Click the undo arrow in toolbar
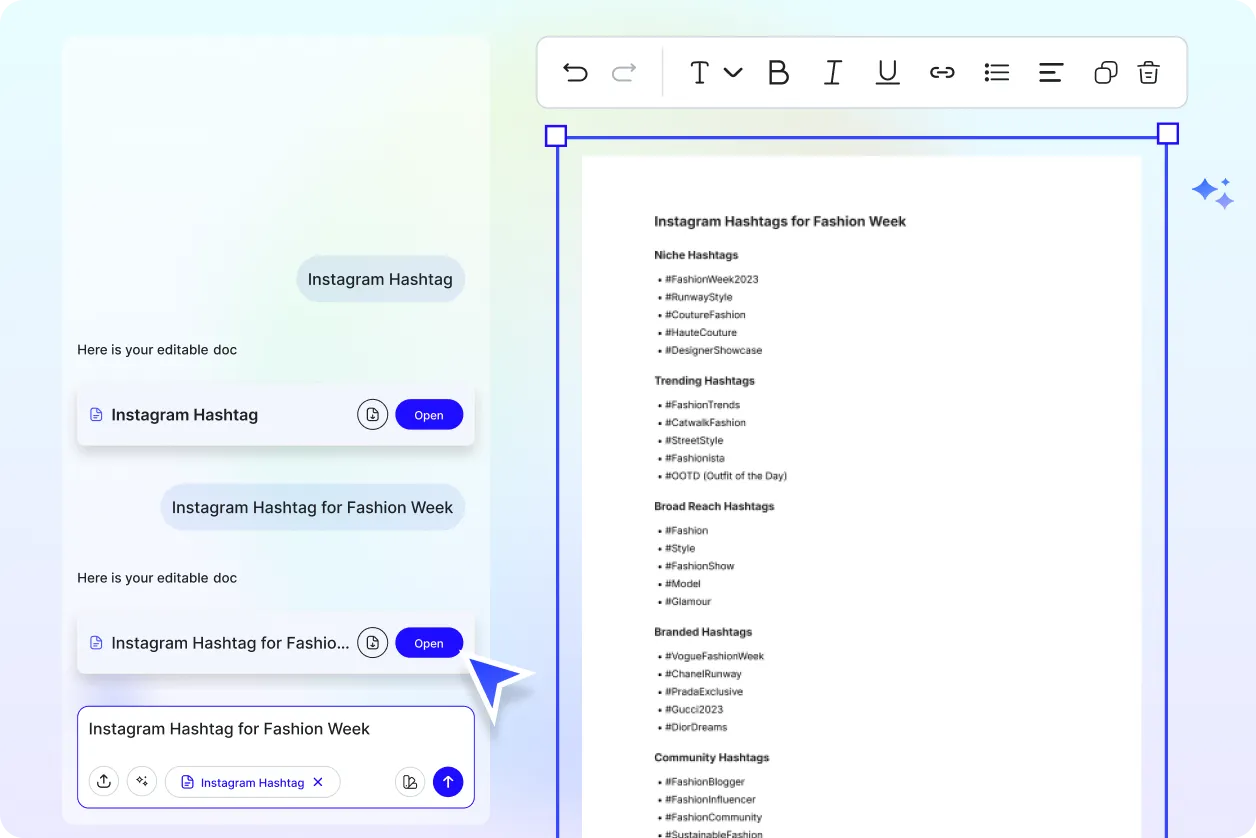The height and width of the screenshot is (838, 1256). tap(575, 72)
